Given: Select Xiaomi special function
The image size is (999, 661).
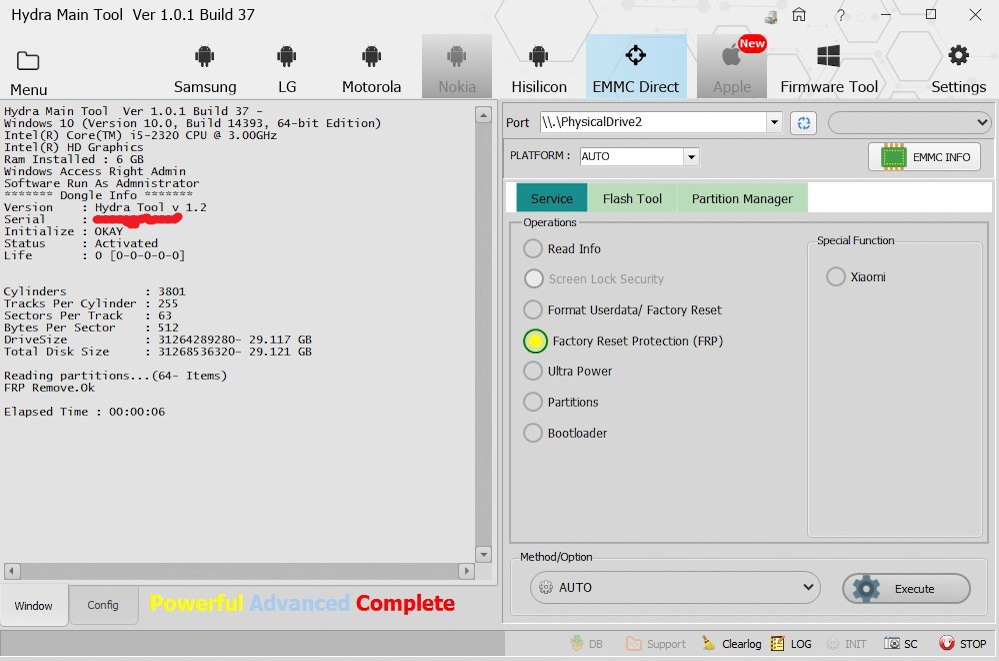Looking at the screenshot, I should coord(835,277).
